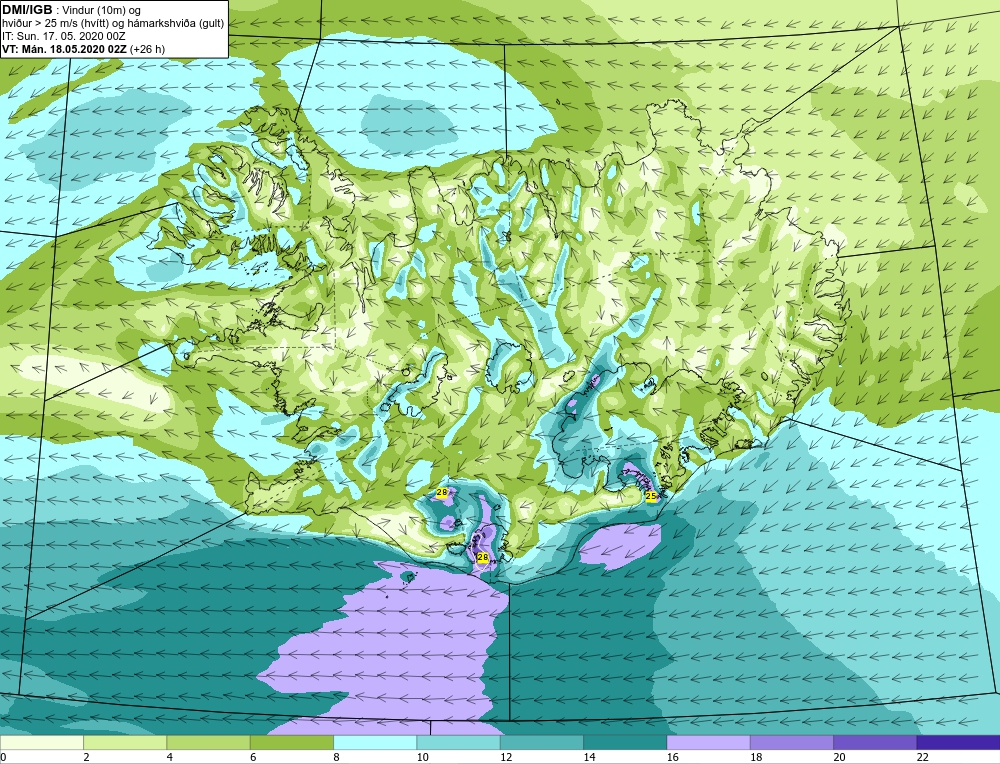This screenshot has width=1000, height=764.
Task: Click the 10–12 m/s light teal legend swatch
Action: (x=459, y=743)
